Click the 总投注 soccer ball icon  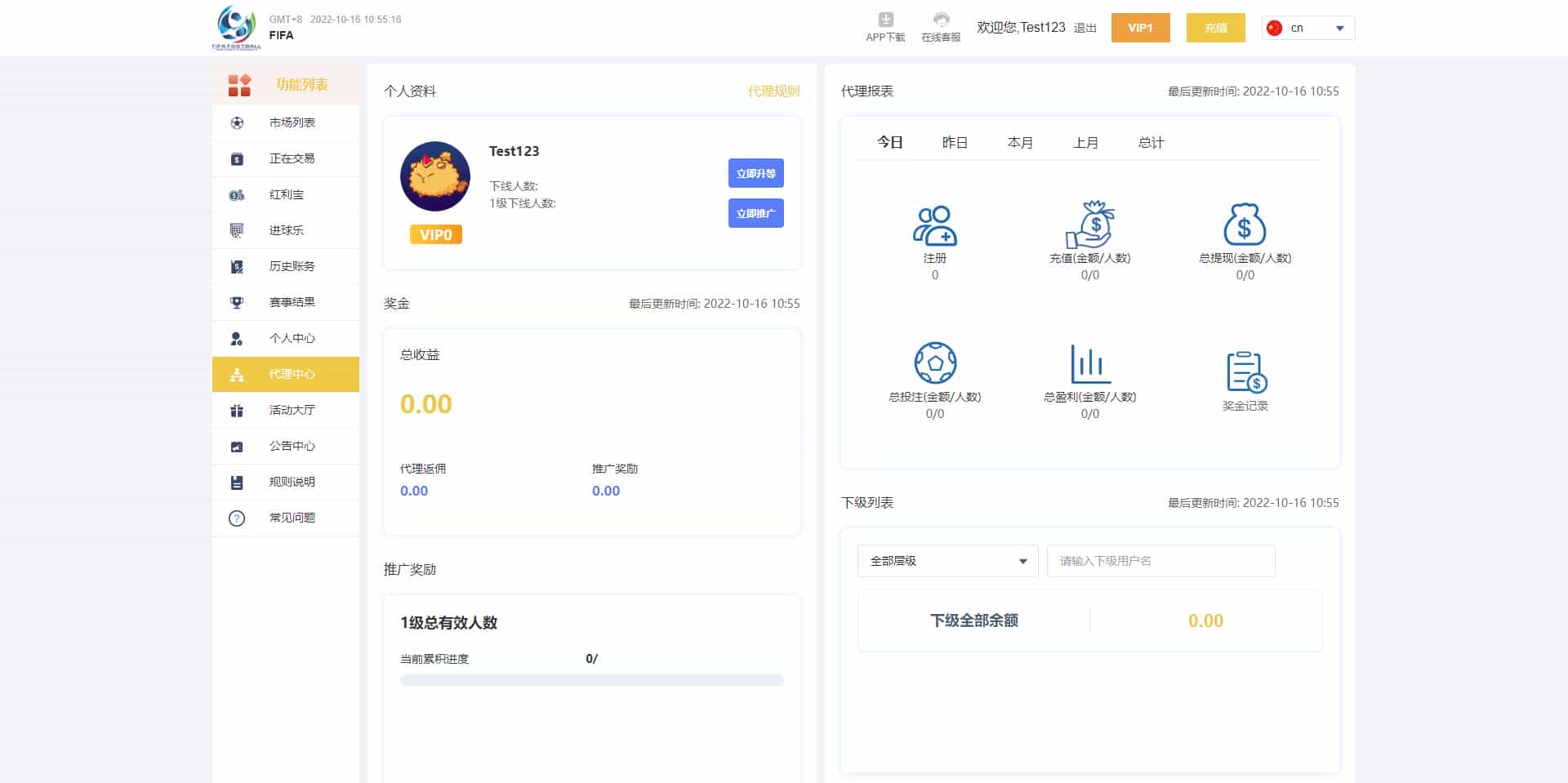935,363
